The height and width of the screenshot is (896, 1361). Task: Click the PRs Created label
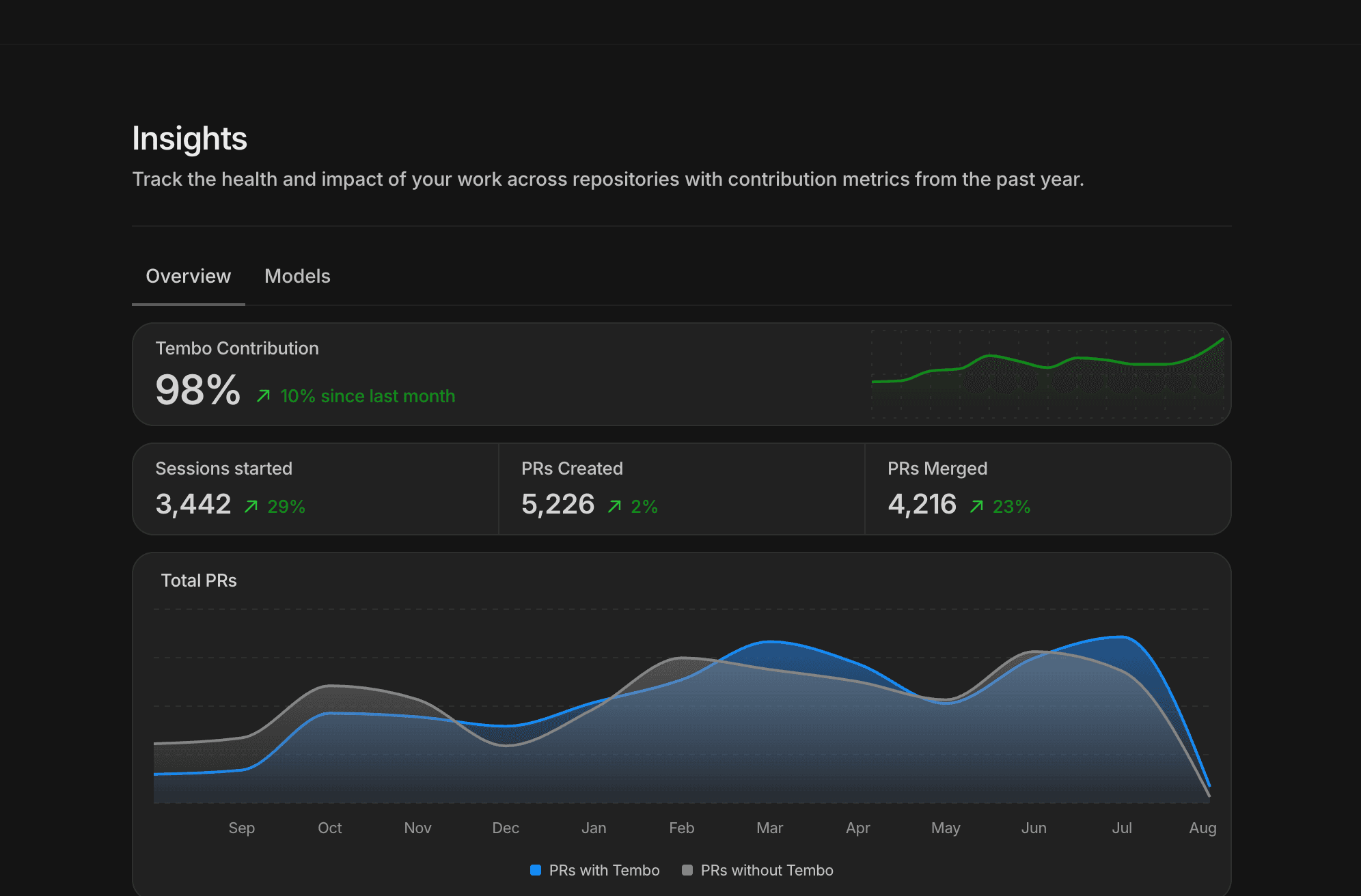point(573,468)
